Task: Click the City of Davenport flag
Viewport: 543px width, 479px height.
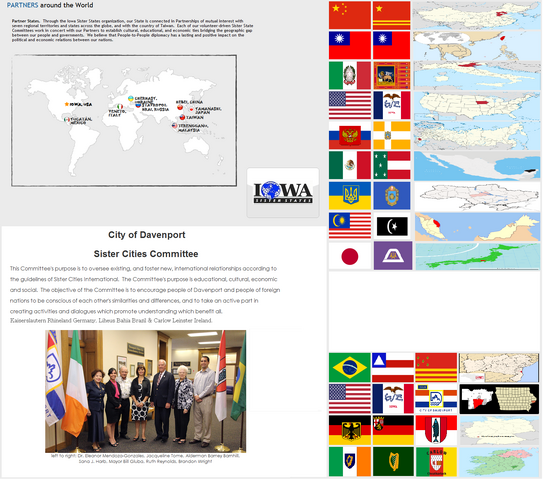Action: (x=436, y=399)
